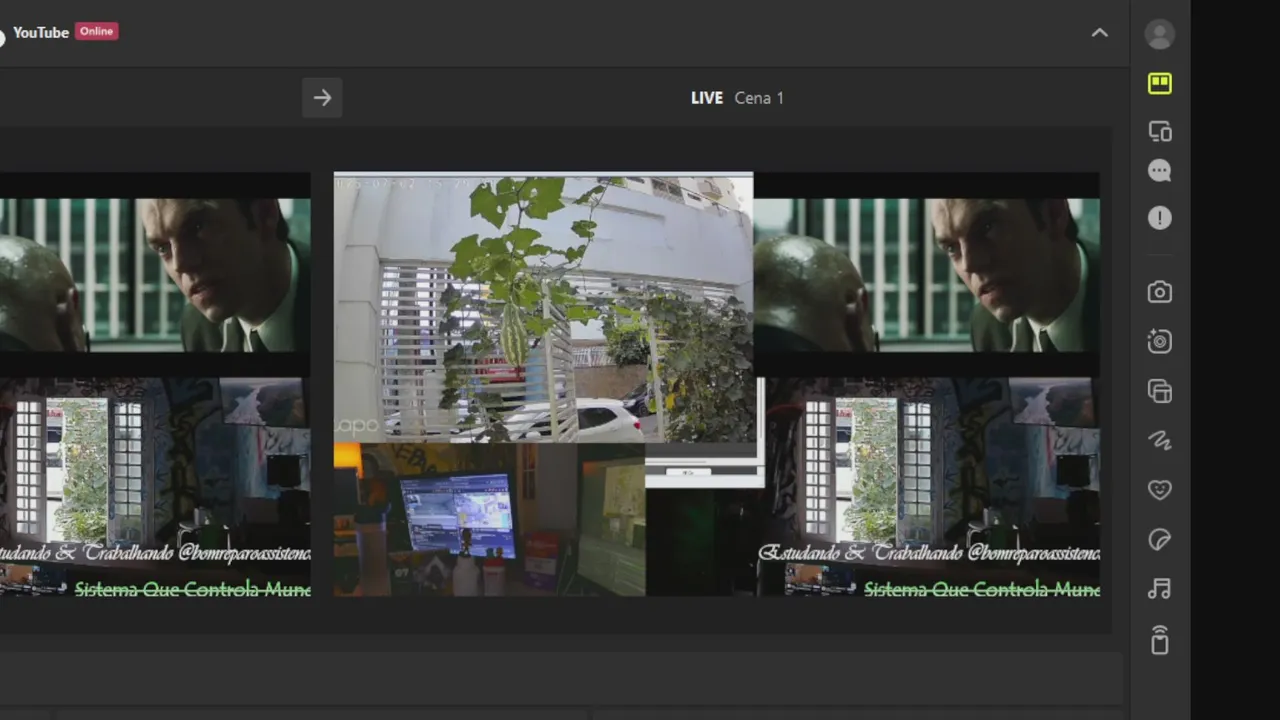Select the outdoor plant camera preview
The width and height of the screenshot is (1280, 720).
tap(543, 308)
